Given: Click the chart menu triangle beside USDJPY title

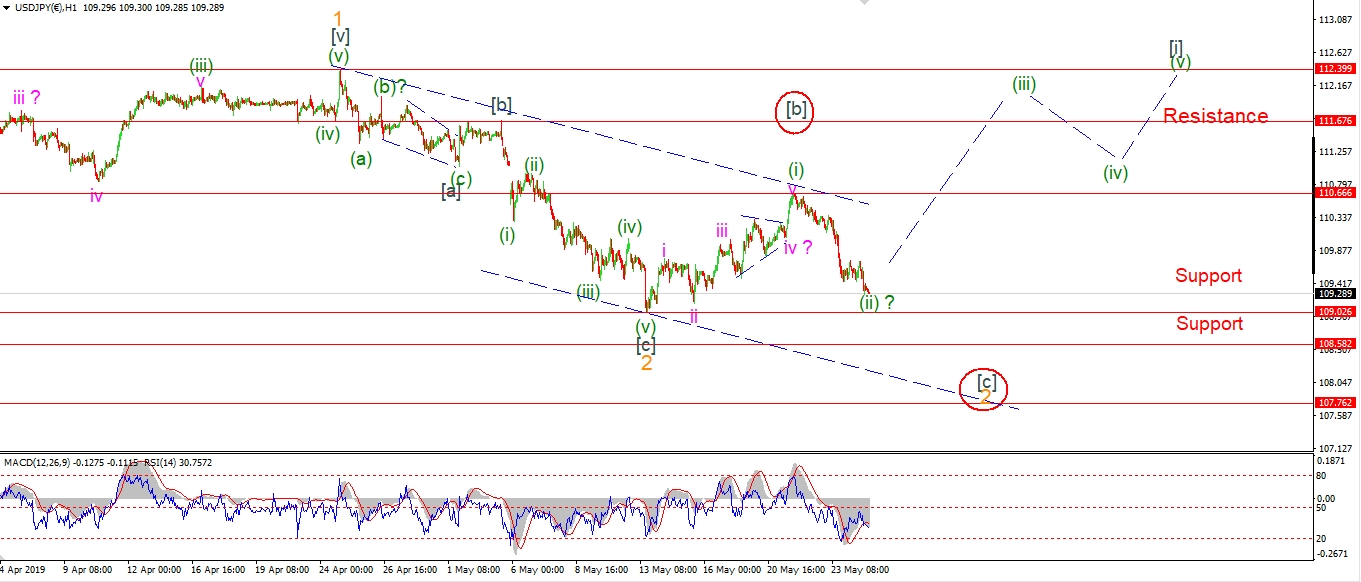Looking at the screenshot, I should click(x=7, y=6).
